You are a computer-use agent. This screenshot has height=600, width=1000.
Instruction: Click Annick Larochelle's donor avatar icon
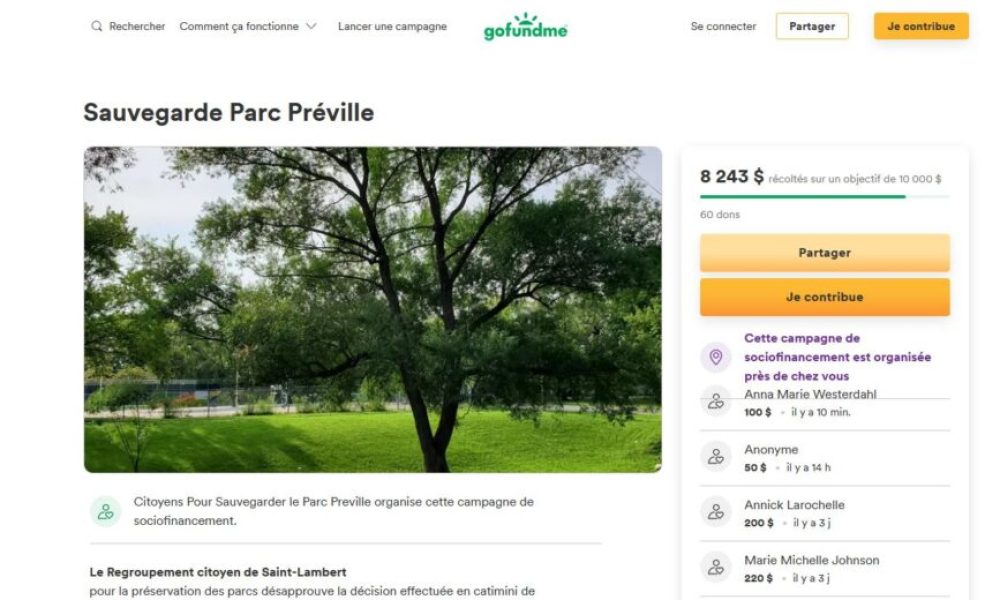pos(716,512)
